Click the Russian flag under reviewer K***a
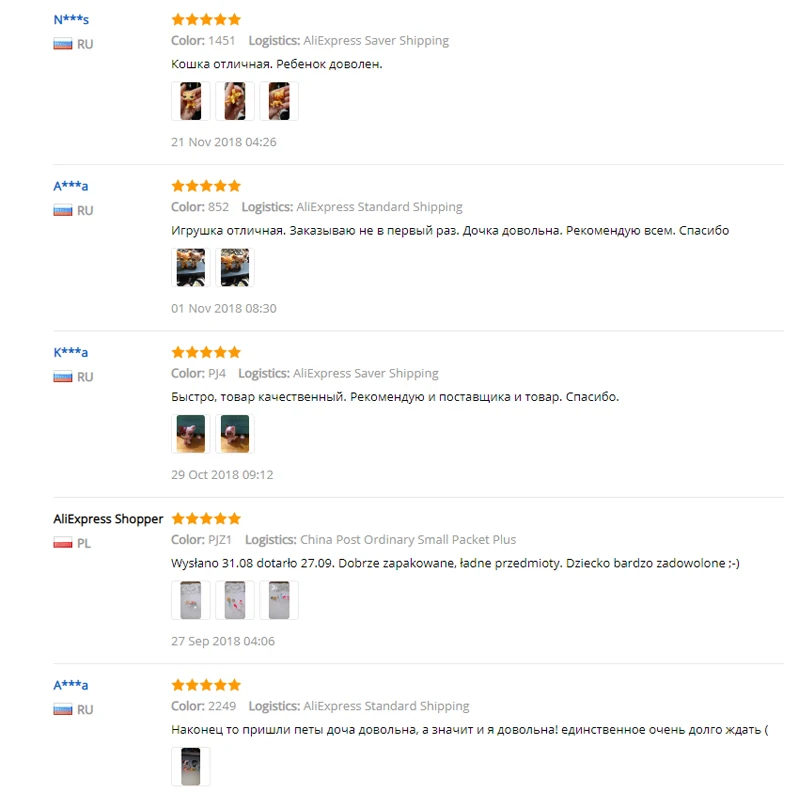The height and width of the screenshot is (800, 800). point(63,377)
